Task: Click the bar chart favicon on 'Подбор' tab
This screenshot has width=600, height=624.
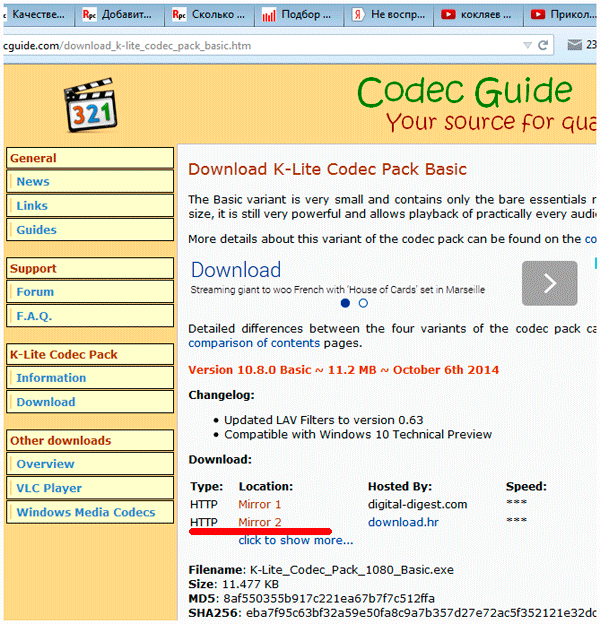Action: click(269, 16)
